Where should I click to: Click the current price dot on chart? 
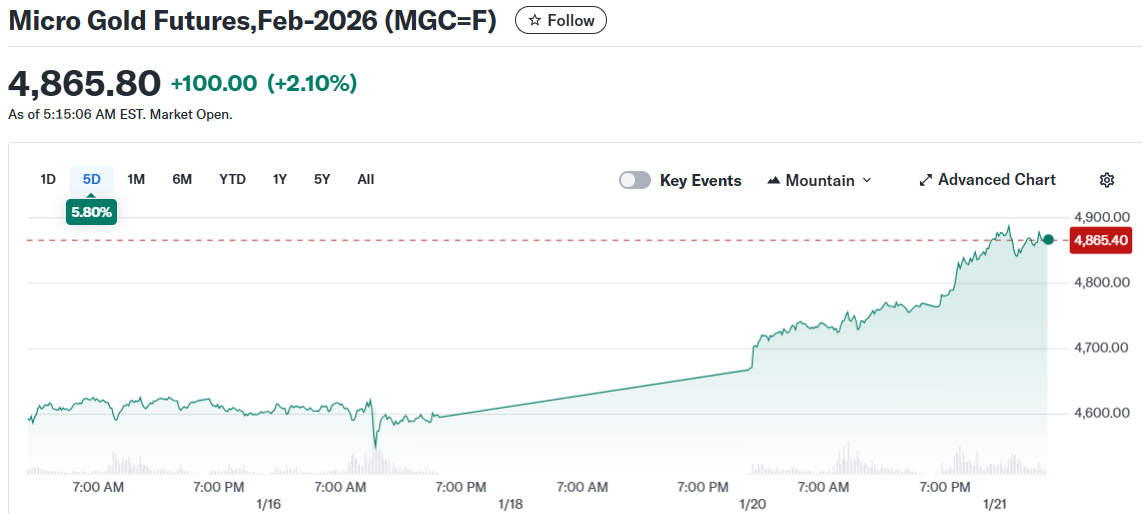1048,240
